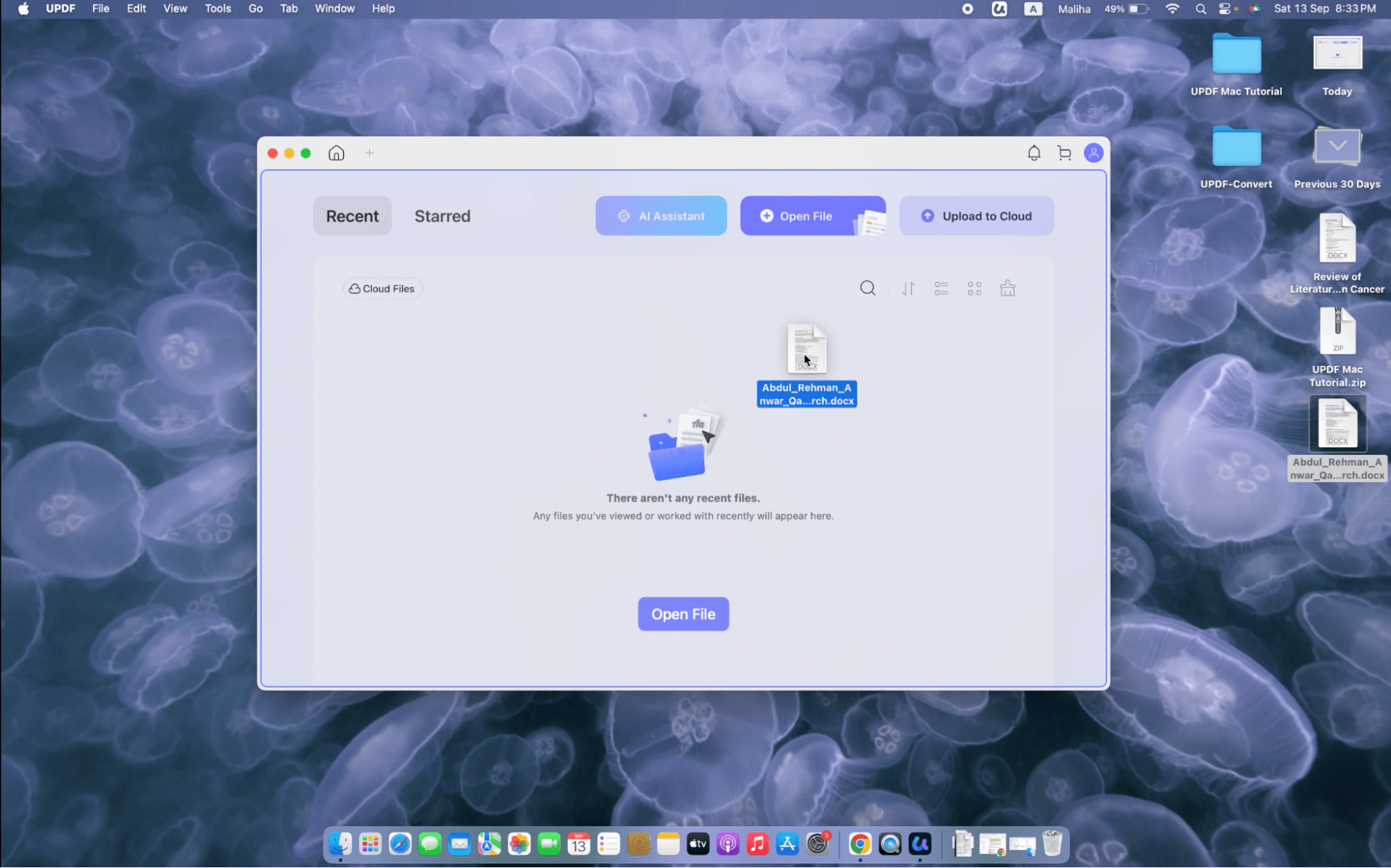Launch the AI Assistant button

click(661, 216)
